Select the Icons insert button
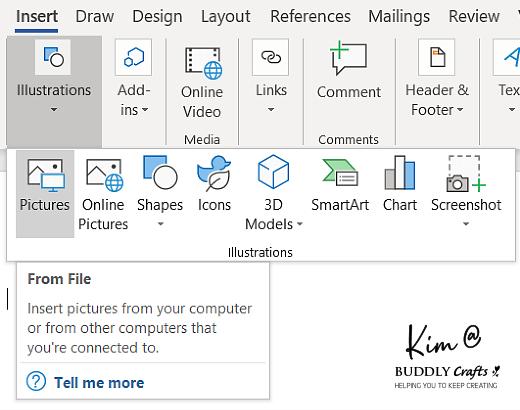 [x=214, y=183]
